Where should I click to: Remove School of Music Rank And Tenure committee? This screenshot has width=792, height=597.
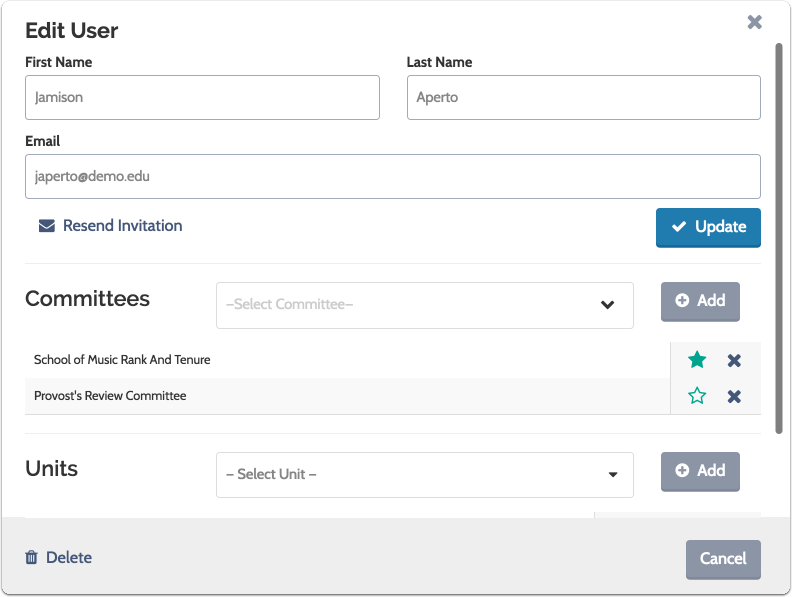pos(734,360)
